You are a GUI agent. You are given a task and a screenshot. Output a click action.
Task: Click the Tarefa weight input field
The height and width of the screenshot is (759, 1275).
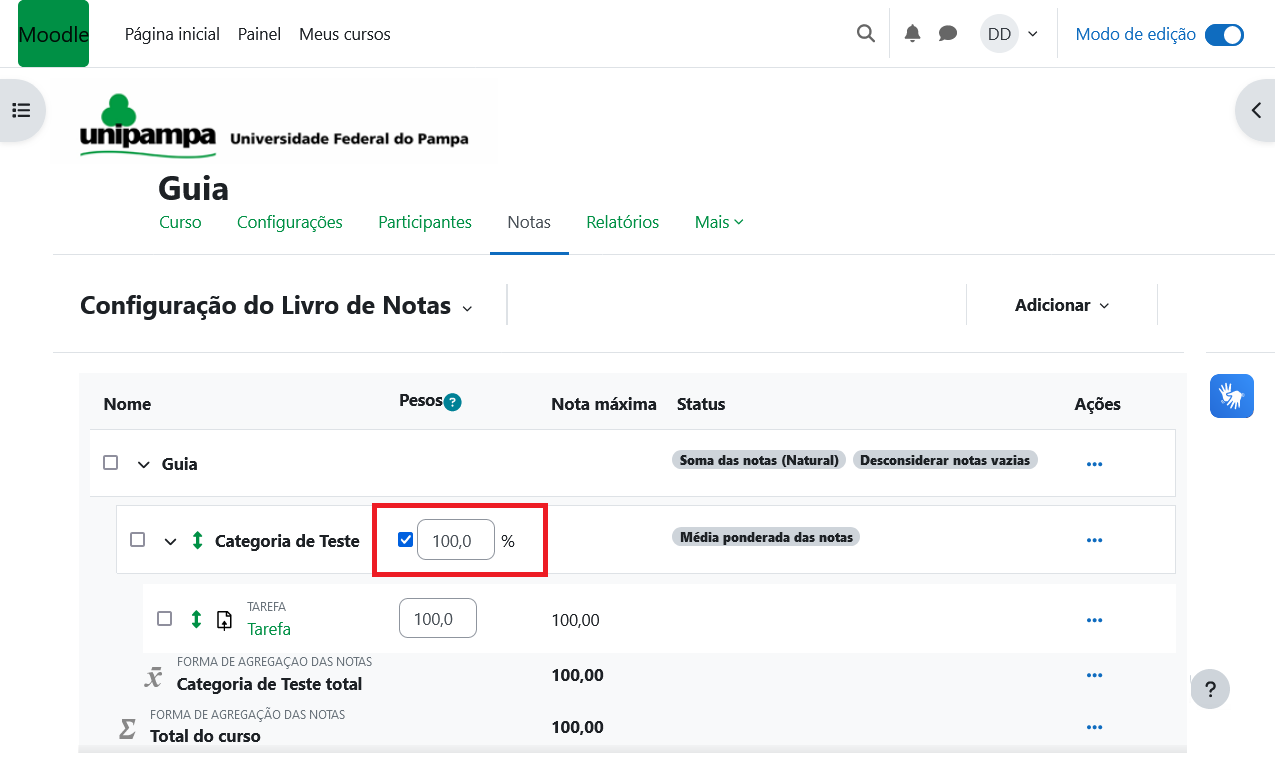click(x=437, y=619)
